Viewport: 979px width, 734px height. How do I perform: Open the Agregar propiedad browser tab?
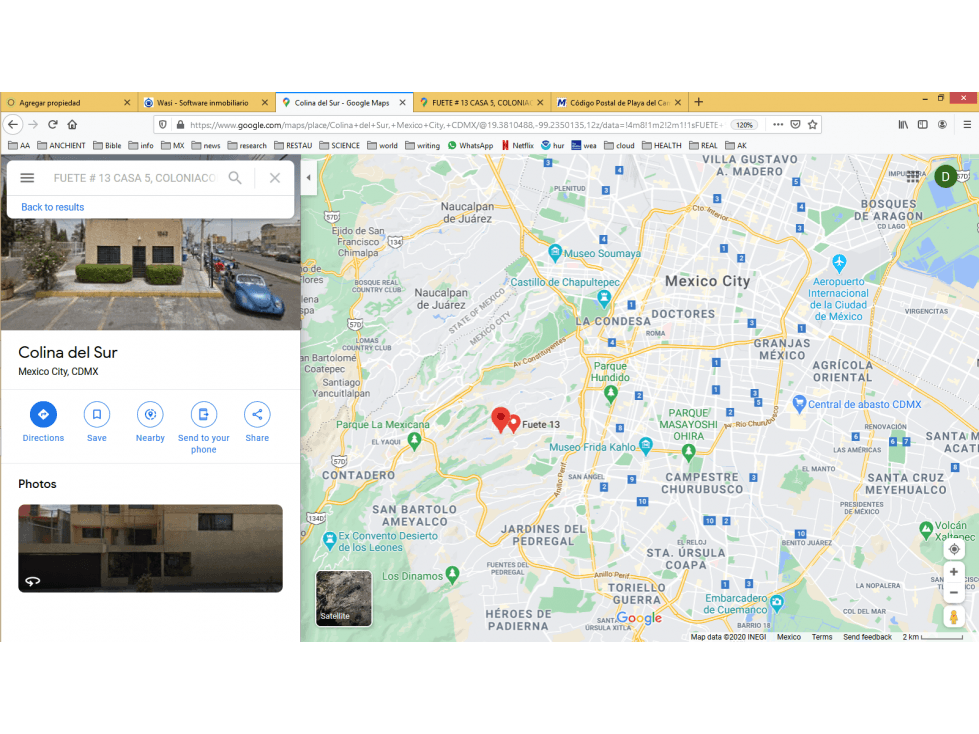point(69,102)
